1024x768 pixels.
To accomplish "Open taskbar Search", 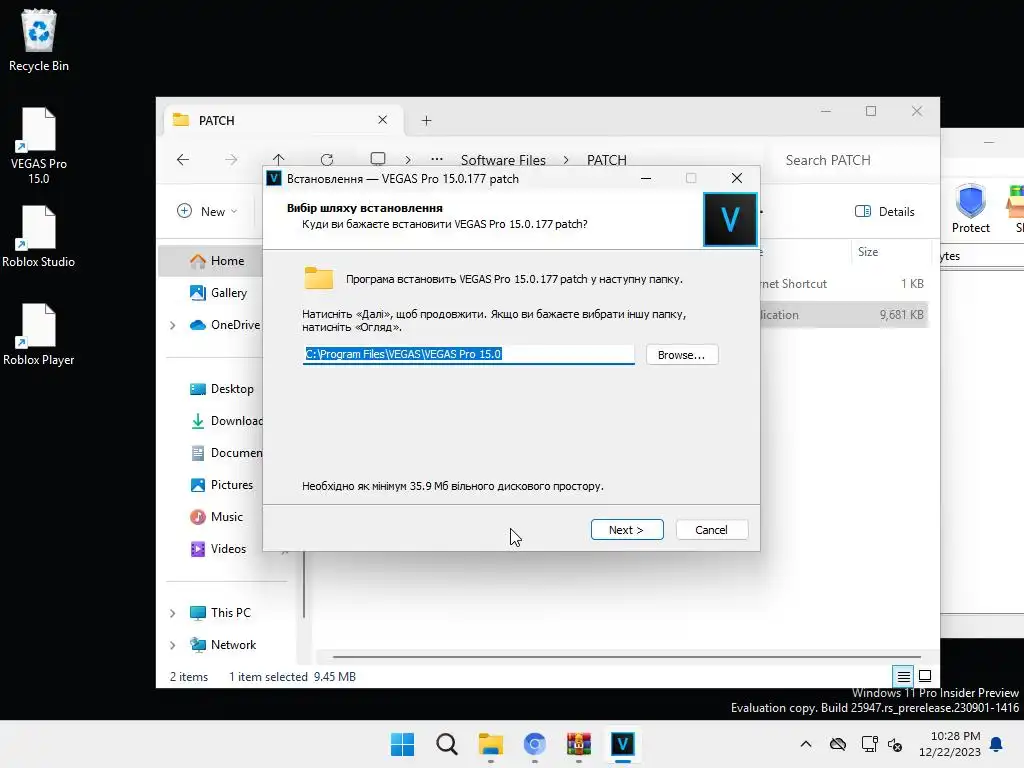I will (447, 744).
